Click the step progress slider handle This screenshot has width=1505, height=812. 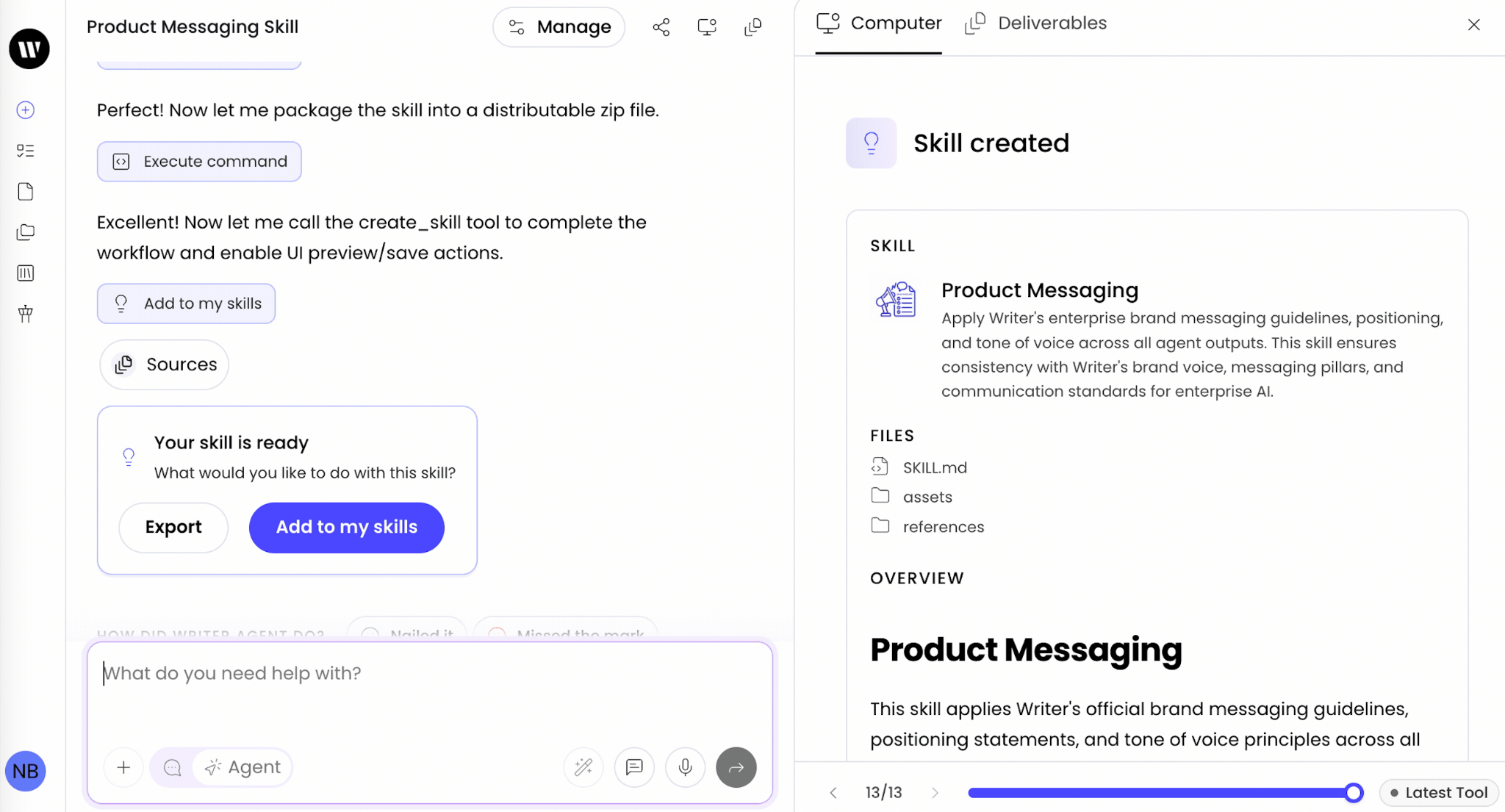click(1354, 792)
